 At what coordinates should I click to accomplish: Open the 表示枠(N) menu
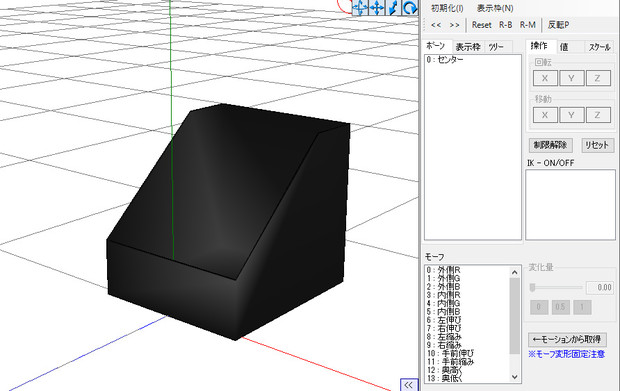tap(495, 8)
